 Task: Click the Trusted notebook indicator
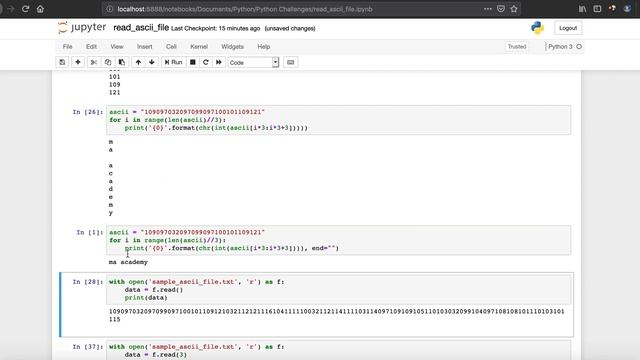(x=517, y=47)
